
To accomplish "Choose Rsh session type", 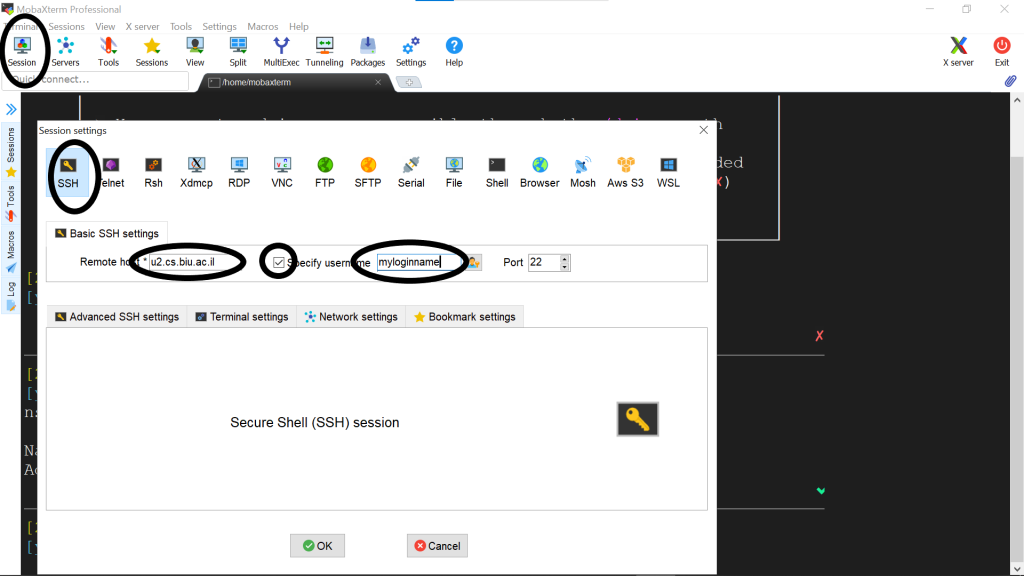I will pyautogui.click(x=153, y=172).
